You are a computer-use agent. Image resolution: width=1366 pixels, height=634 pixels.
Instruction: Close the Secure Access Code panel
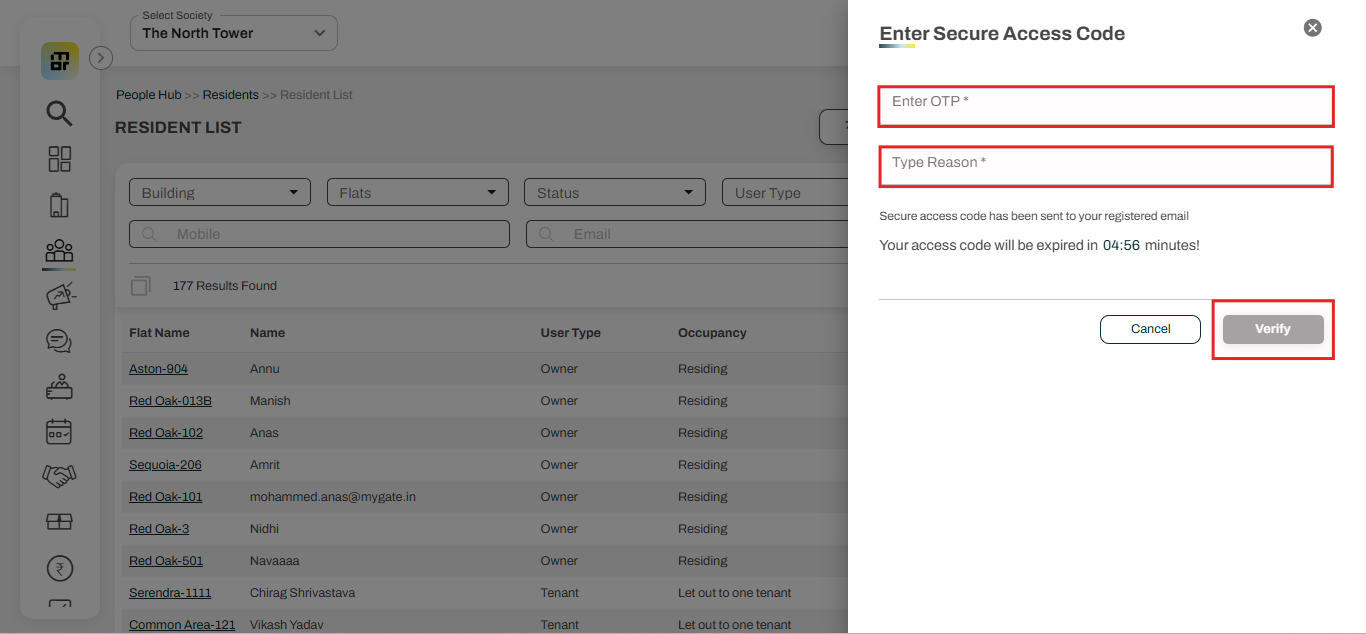(x=1313, y=28)
